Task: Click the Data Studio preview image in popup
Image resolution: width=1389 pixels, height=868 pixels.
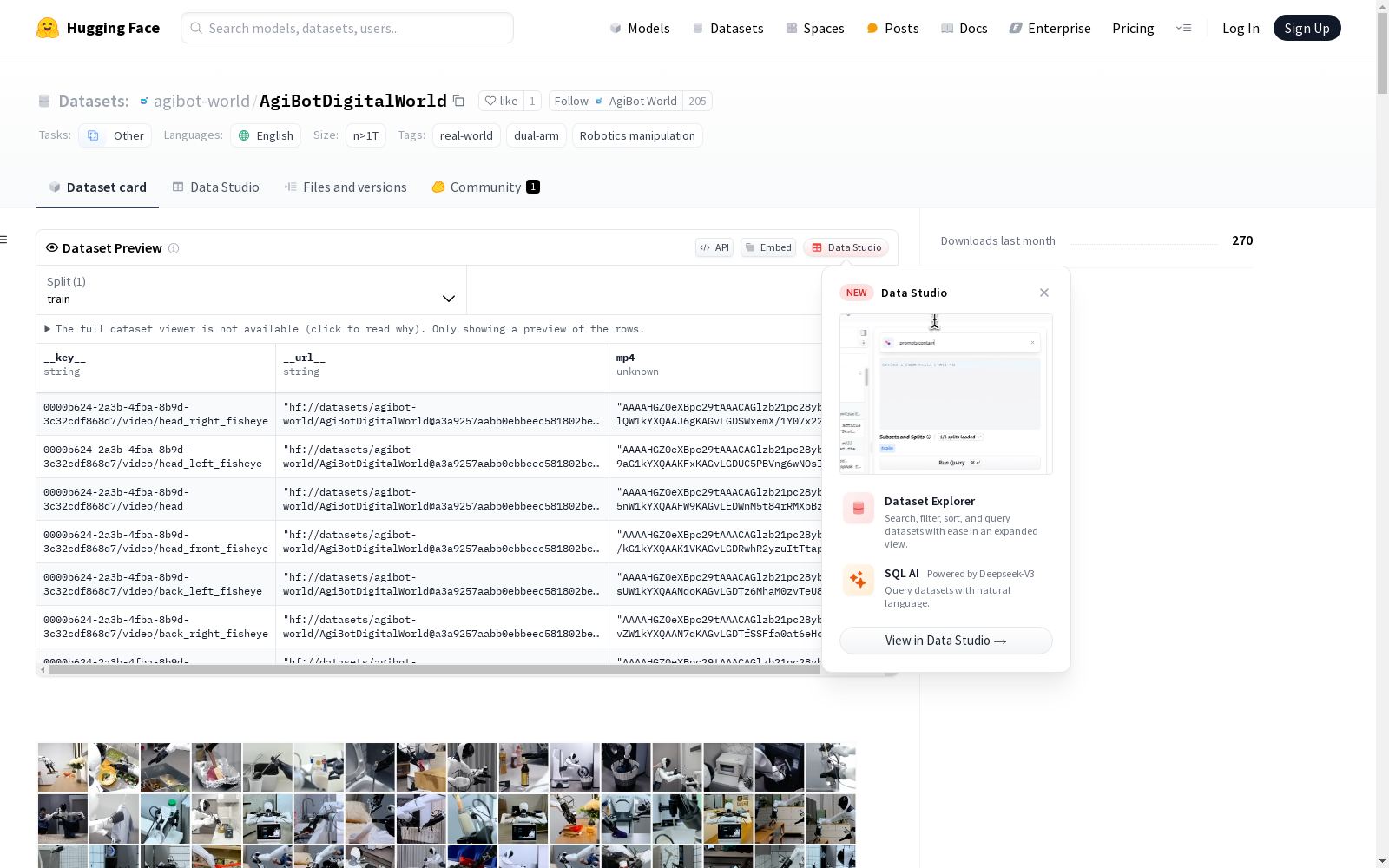Action: (946, 394)
